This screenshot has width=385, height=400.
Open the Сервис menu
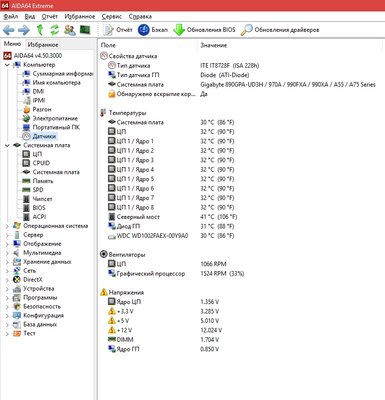pos(112,16)
